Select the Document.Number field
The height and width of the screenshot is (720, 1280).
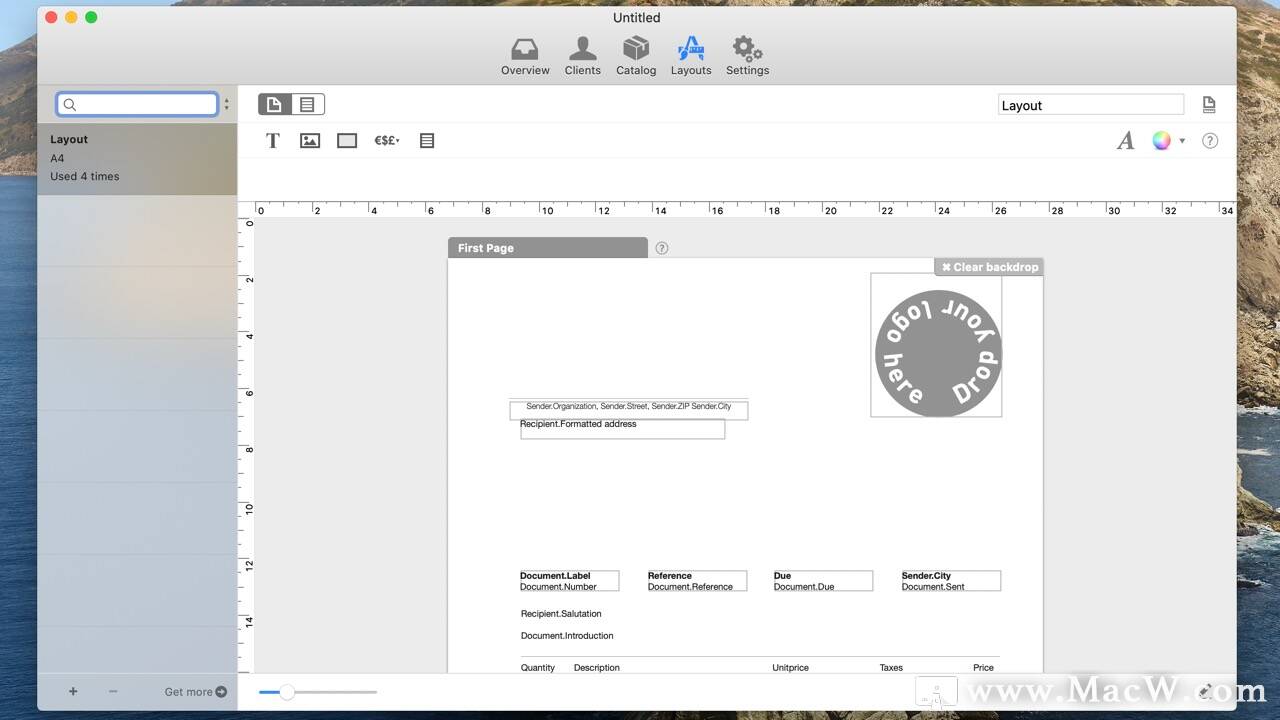558,587
